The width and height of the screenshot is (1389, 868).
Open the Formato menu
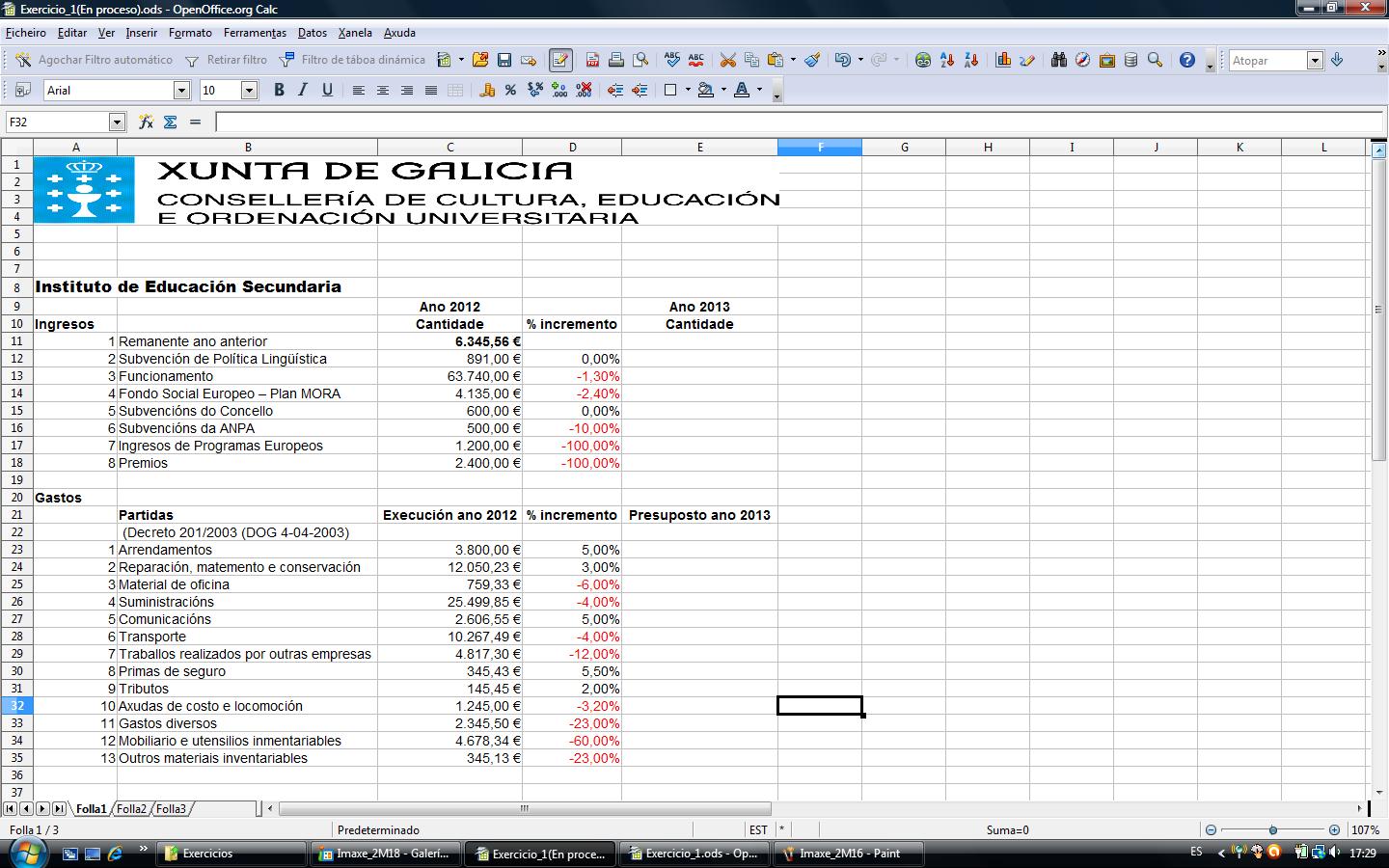click(x=190, y=33)
